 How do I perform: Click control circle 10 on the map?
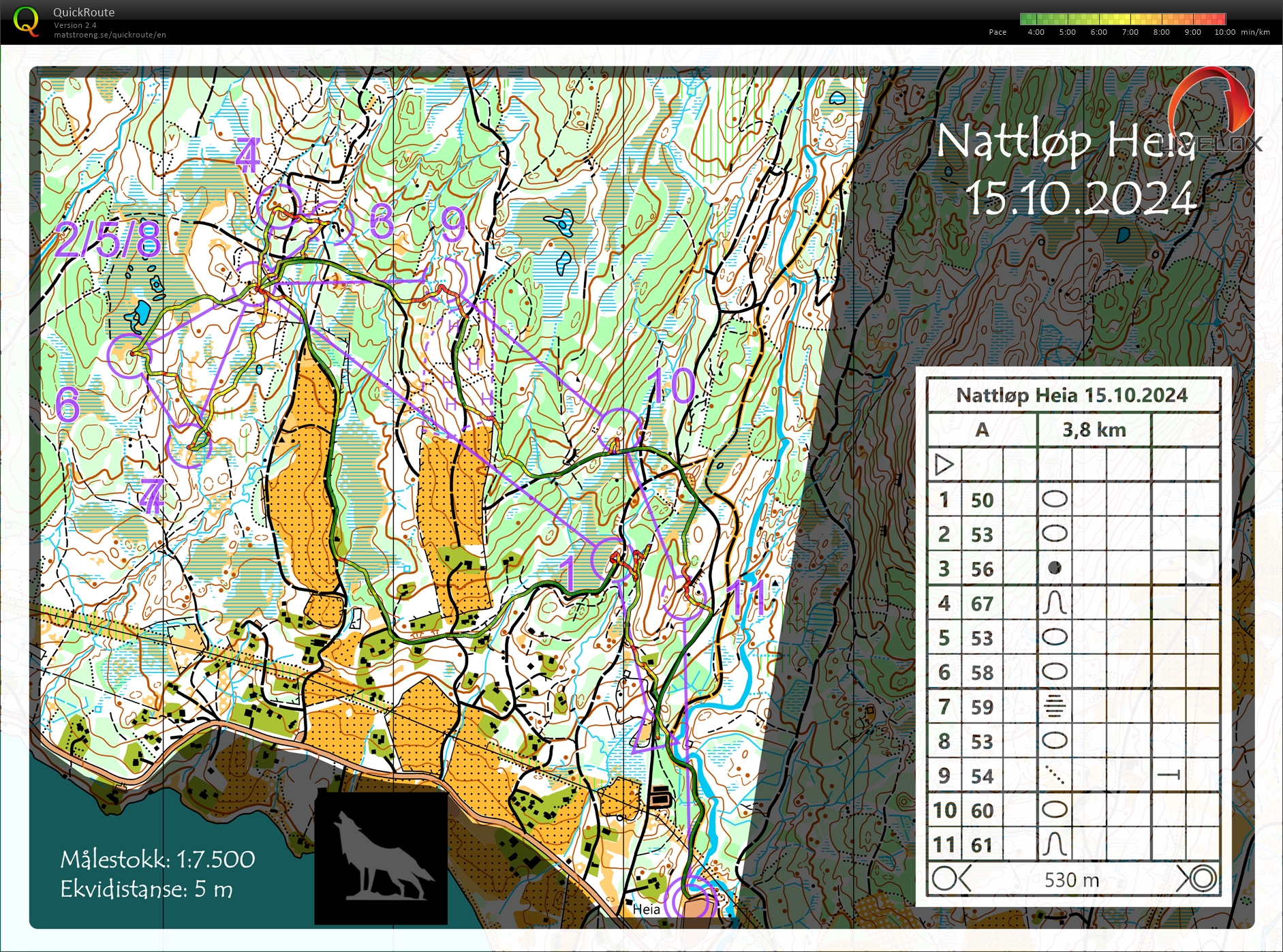point(620,430)
